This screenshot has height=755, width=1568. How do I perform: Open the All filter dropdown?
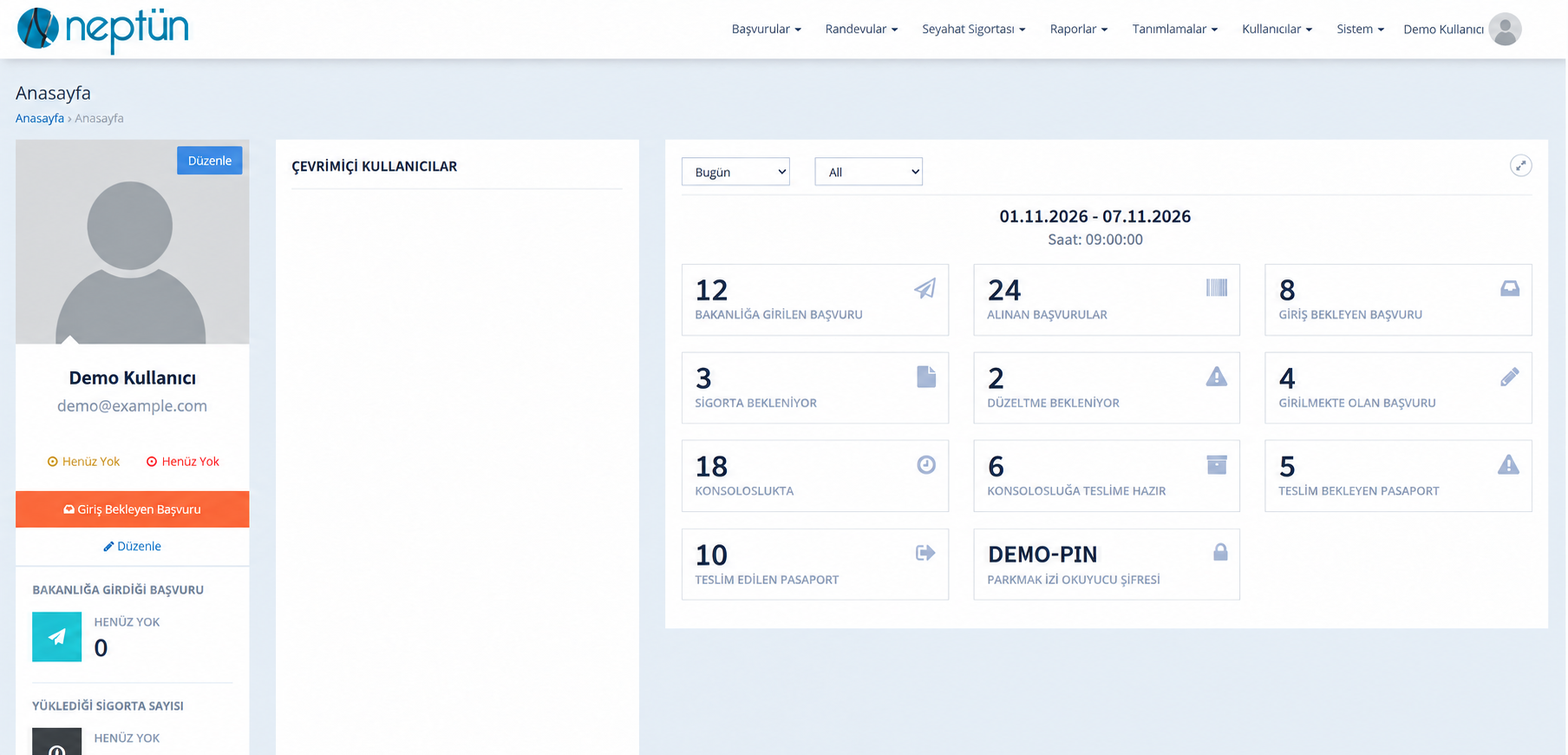(x=868, y=172)
